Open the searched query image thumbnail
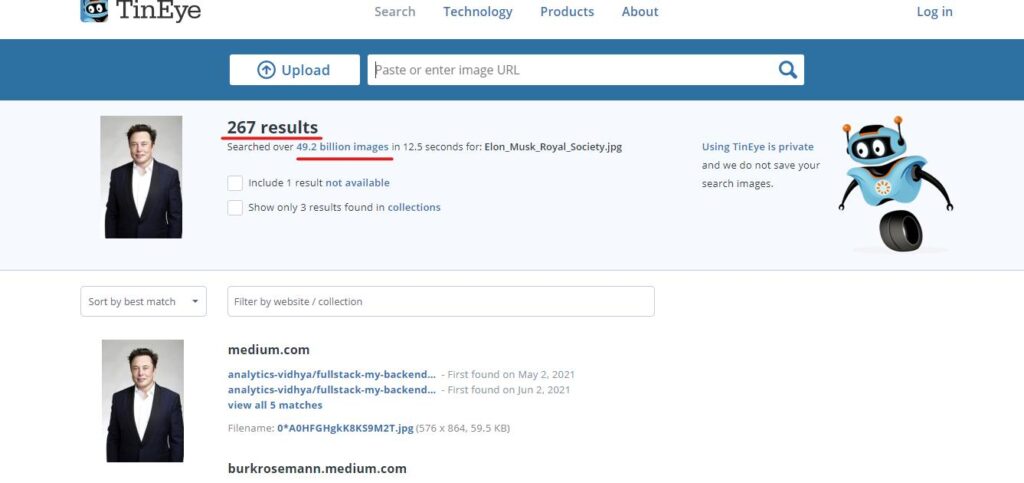Viewport: 1024px width, 483px height. tap(143, 177)
